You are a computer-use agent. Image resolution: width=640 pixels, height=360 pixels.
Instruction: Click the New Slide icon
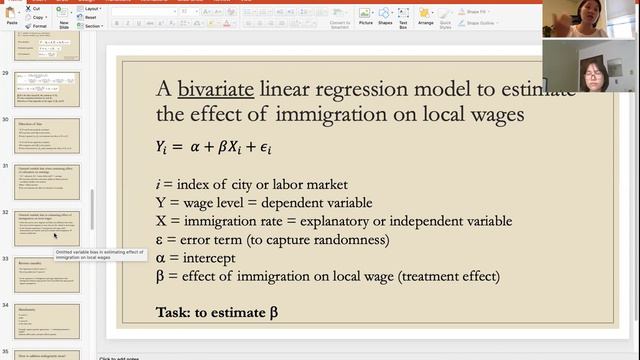pos(62,13)
